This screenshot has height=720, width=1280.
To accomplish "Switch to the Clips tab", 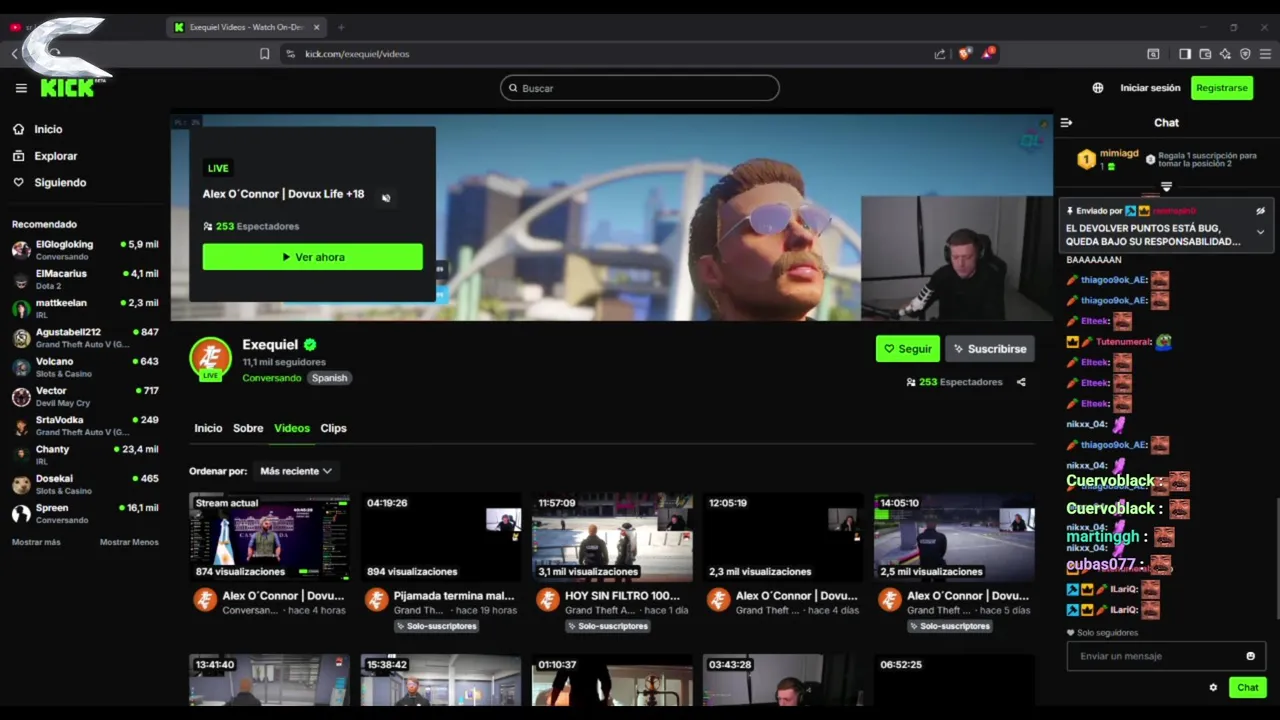I will click(x=333, y=428).
